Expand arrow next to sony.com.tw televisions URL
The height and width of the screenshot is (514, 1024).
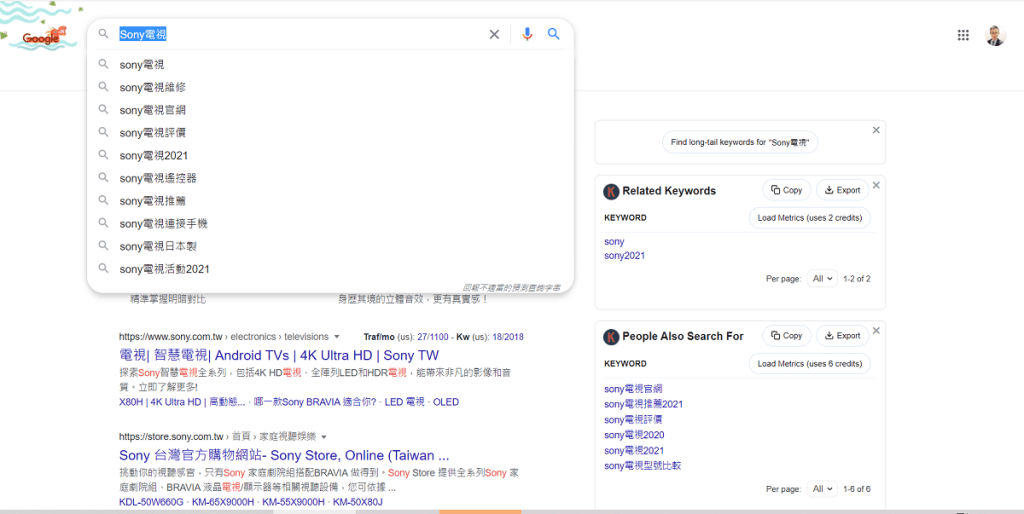(x=337, y=337)
